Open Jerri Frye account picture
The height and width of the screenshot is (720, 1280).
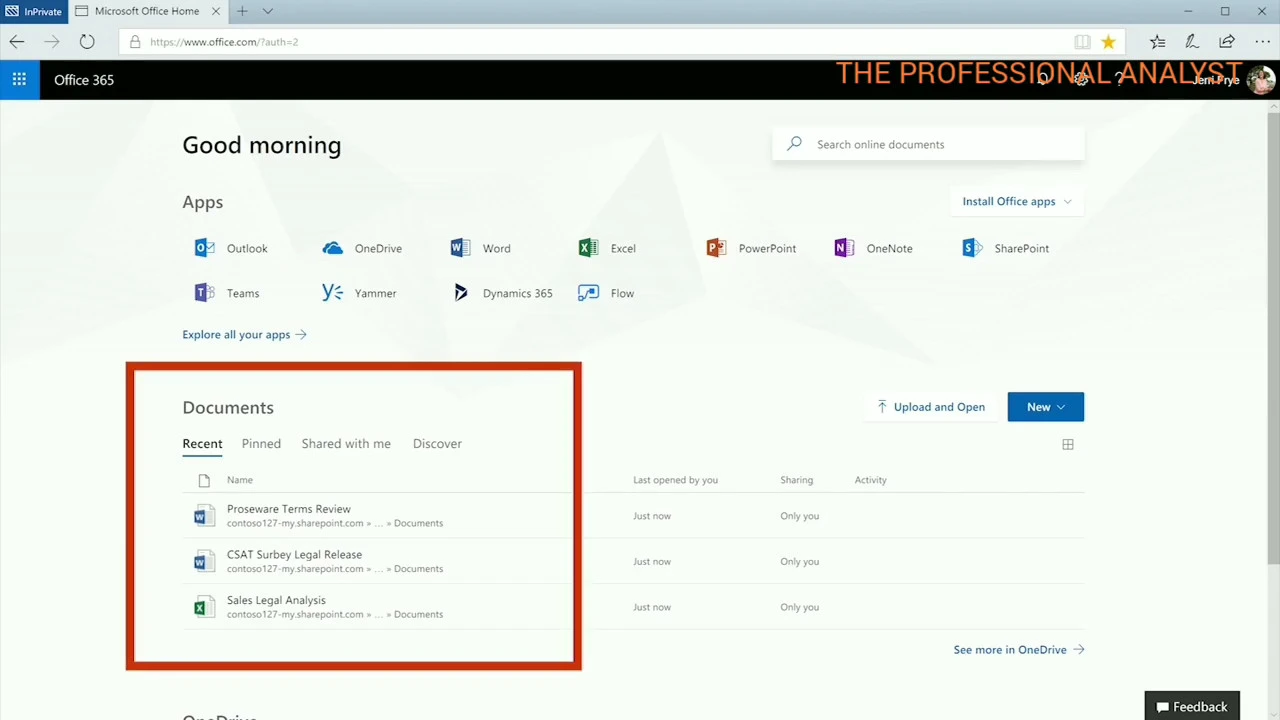point(1261,80)
